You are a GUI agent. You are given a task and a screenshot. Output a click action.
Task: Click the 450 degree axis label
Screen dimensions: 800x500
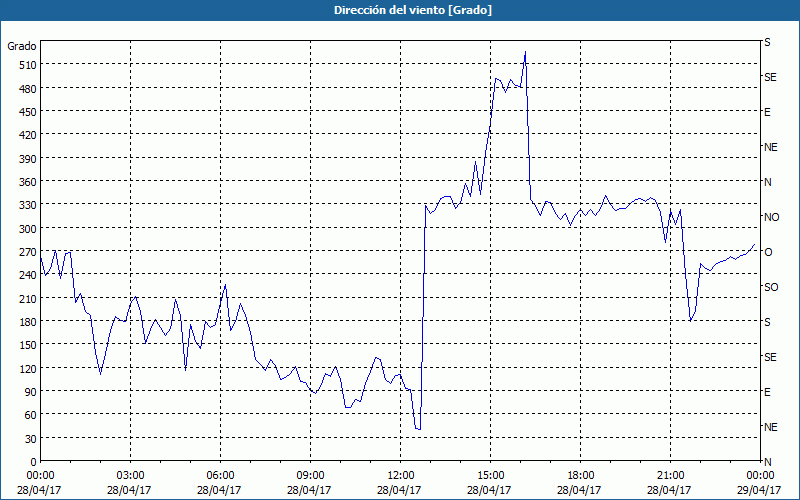[28, 112]
